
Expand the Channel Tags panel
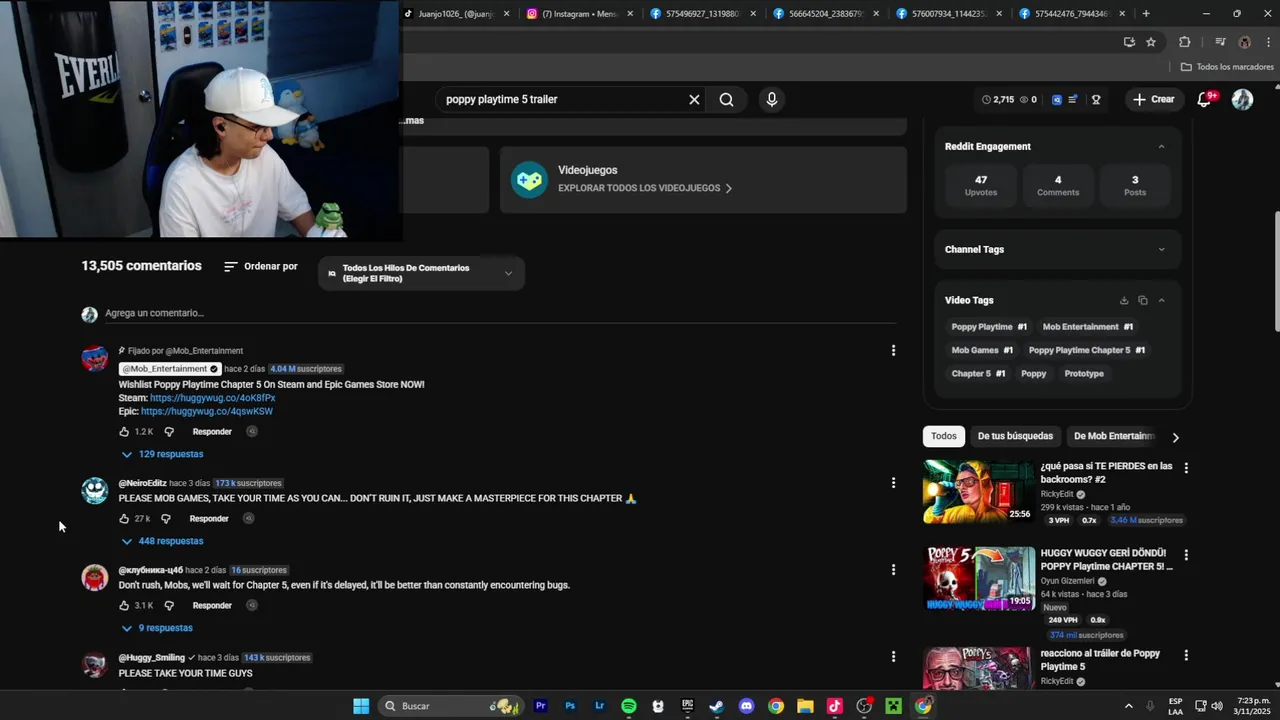[1161, 250]
